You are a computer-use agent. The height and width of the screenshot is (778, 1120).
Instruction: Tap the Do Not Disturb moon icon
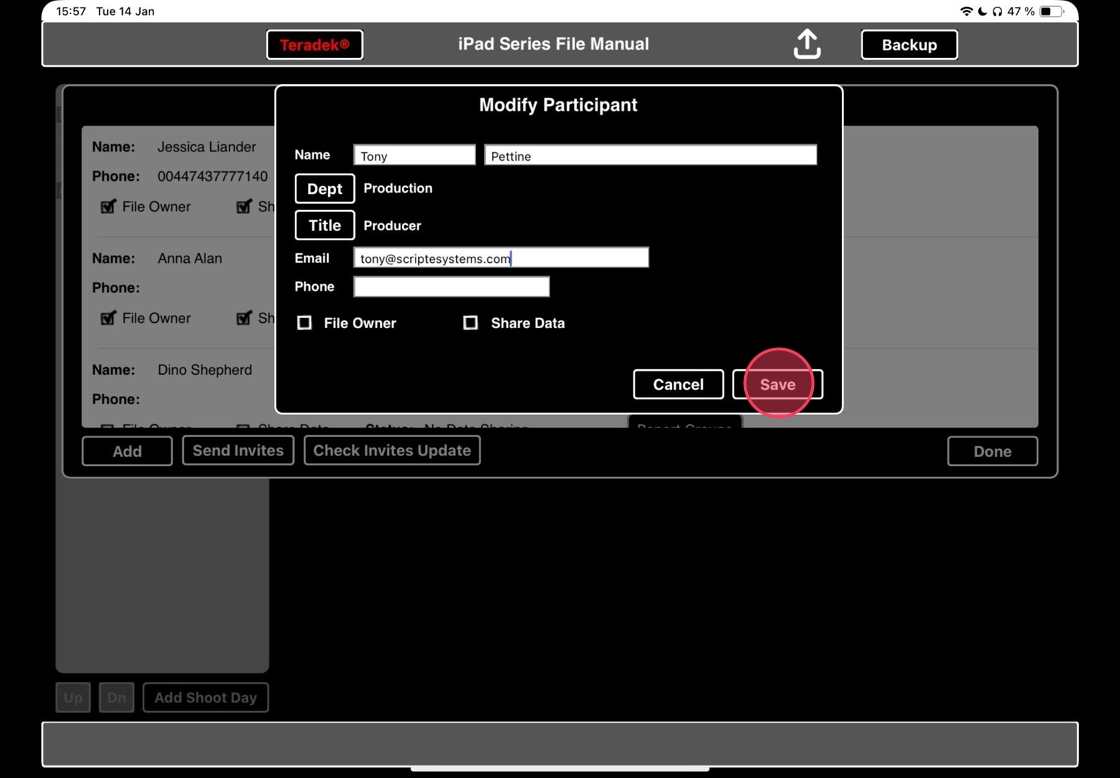[982, 11]
